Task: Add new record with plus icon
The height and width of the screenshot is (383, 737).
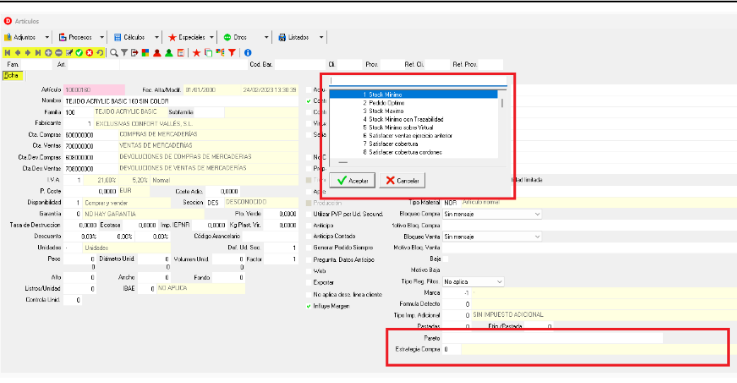Action: point(48,53)
